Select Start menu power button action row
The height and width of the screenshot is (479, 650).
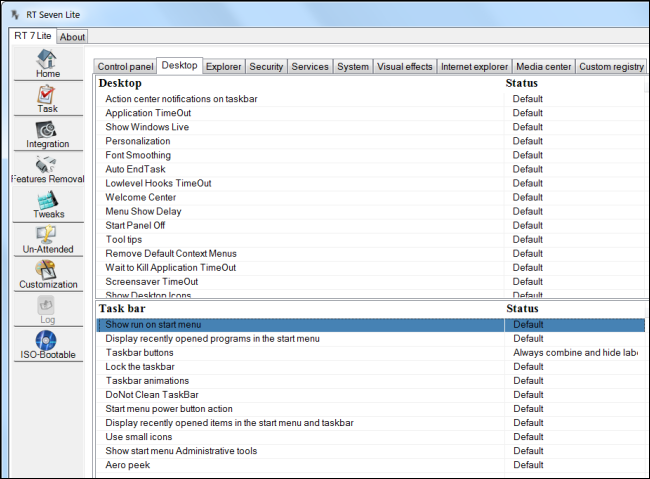pyautogui.click(x=371, y=409)
